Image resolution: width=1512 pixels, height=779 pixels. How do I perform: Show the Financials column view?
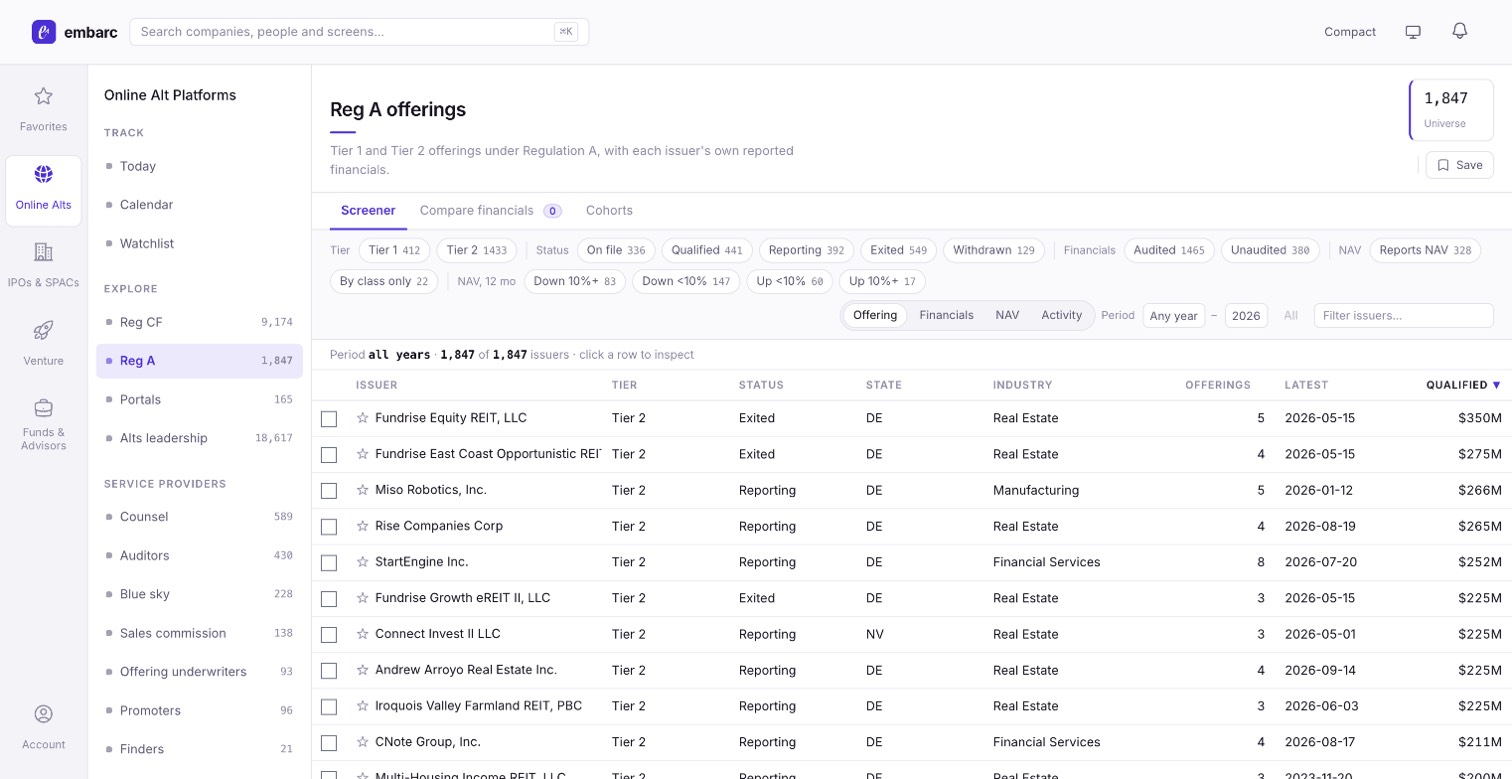[x=946, y=315]
